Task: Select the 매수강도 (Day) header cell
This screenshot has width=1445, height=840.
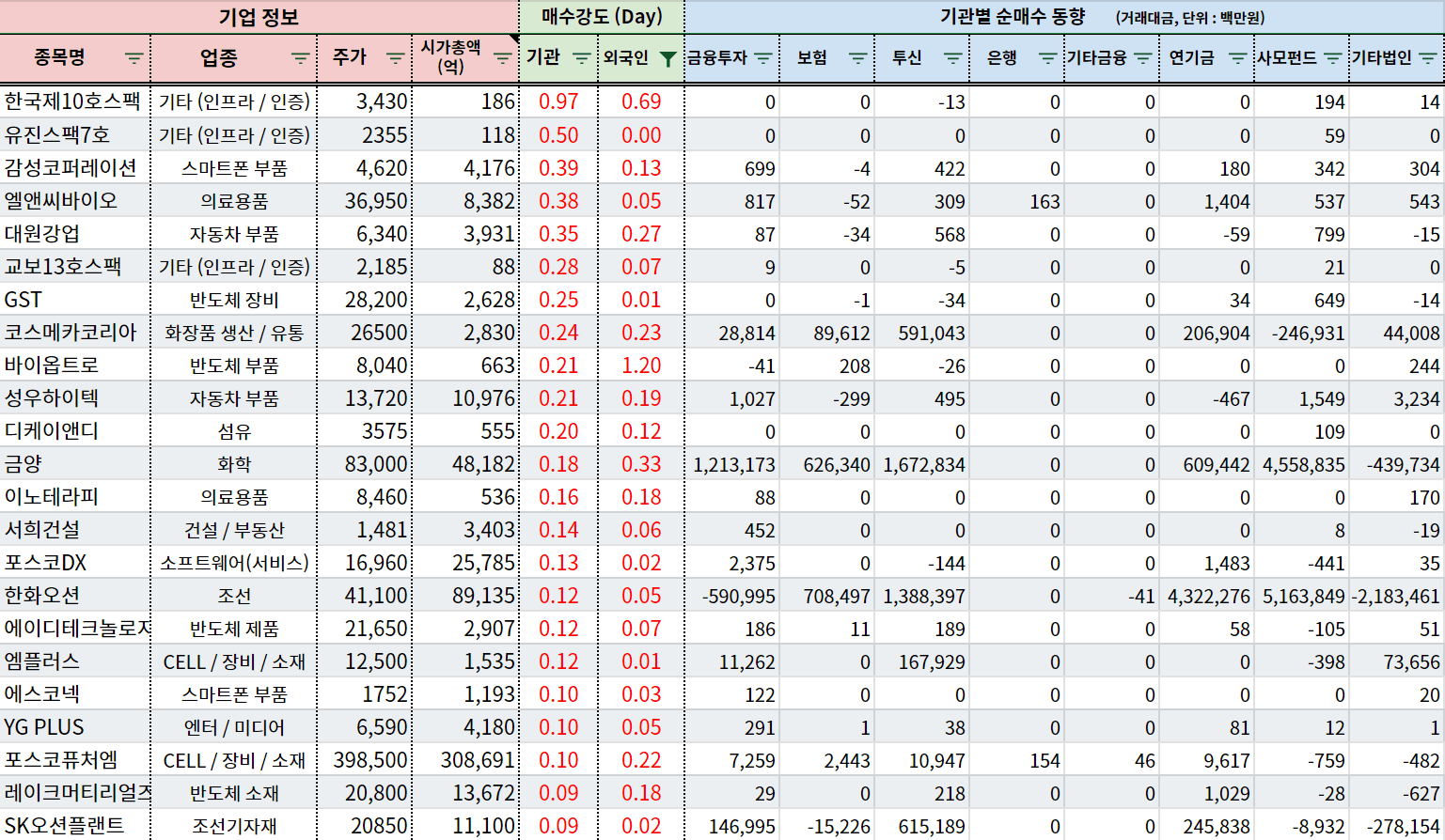Action: coord(602,17)
